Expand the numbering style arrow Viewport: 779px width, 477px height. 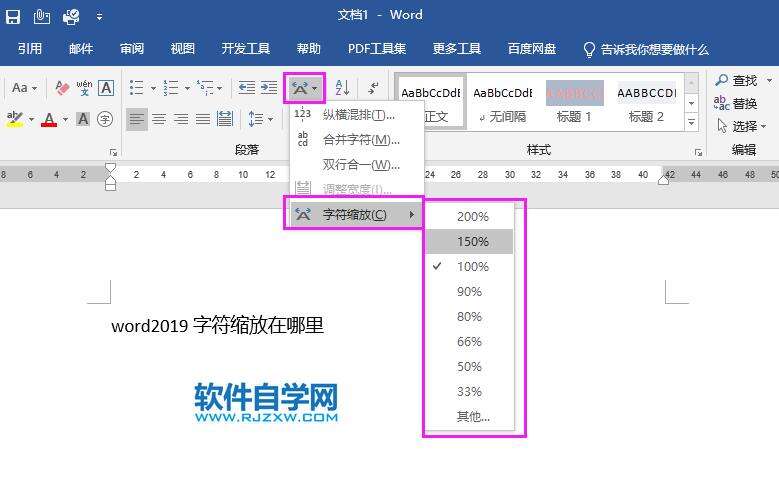tap(187, 88)
